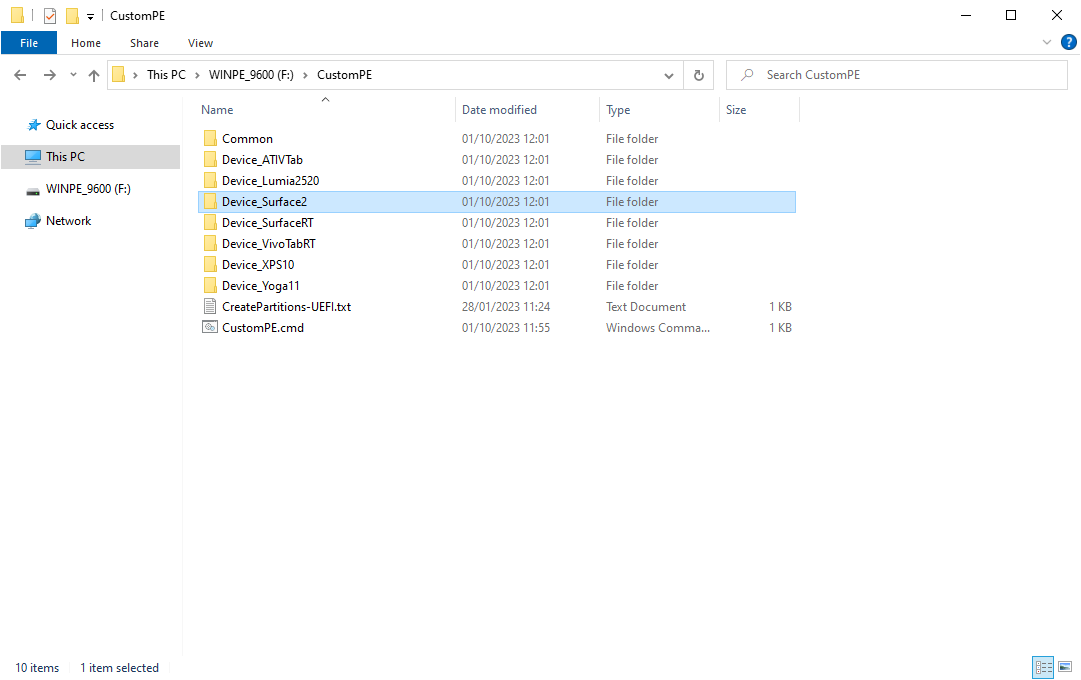Screen dimensions: 1081x680
Task: Go up one folder level
Action: [94, 75]
